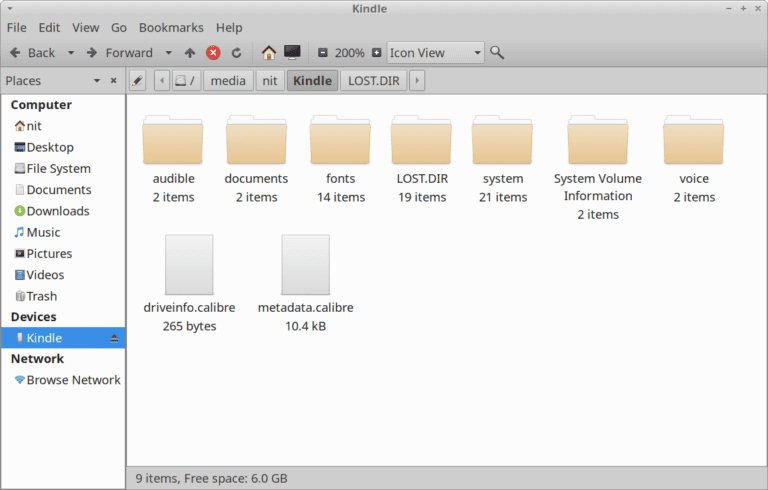Image resolution: width=768 pixels, height=490 pixels.
Task: Navigate to nit in the path bar
Action: coord(270,81)
